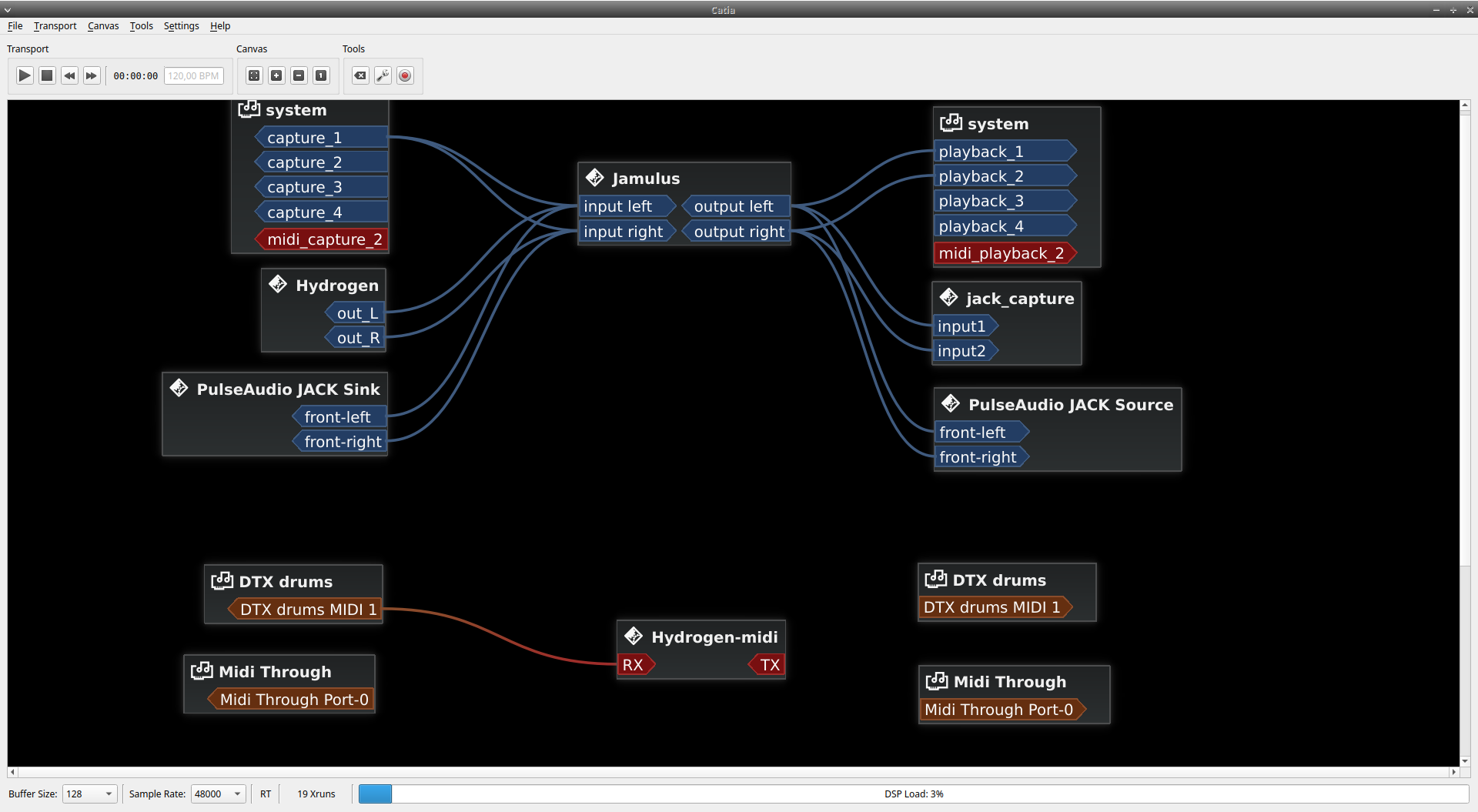Reset canvas zoom to 100%
The height and width of the screenshot is (812, 1478).
tap(321, 75)
